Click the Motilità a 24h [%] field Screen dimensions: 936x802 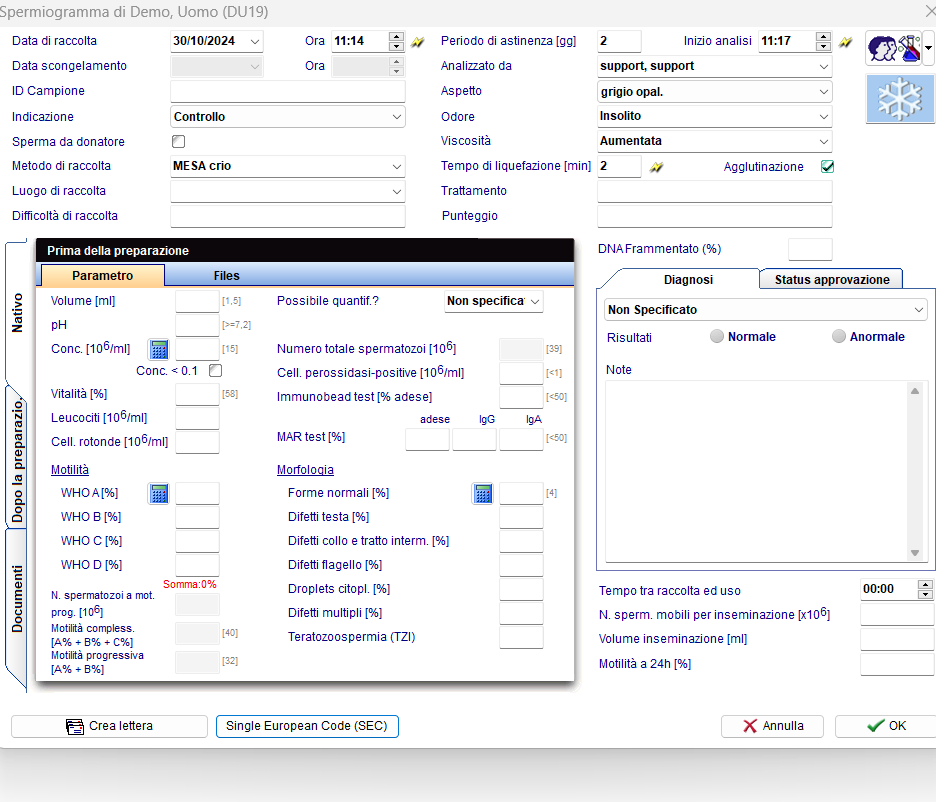pos(897,664)
